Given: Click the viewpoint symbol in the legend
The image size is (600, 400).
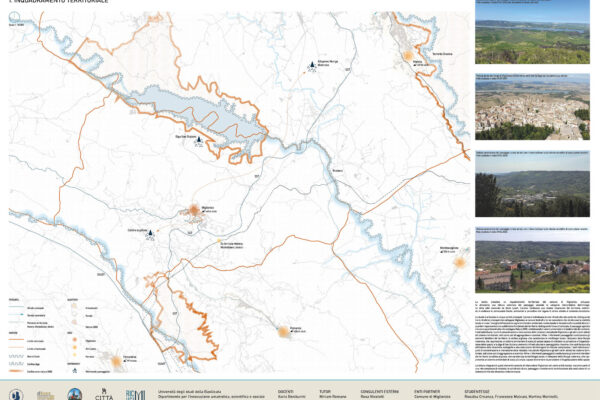Looking at the screenshot, I should pos(75,371).
